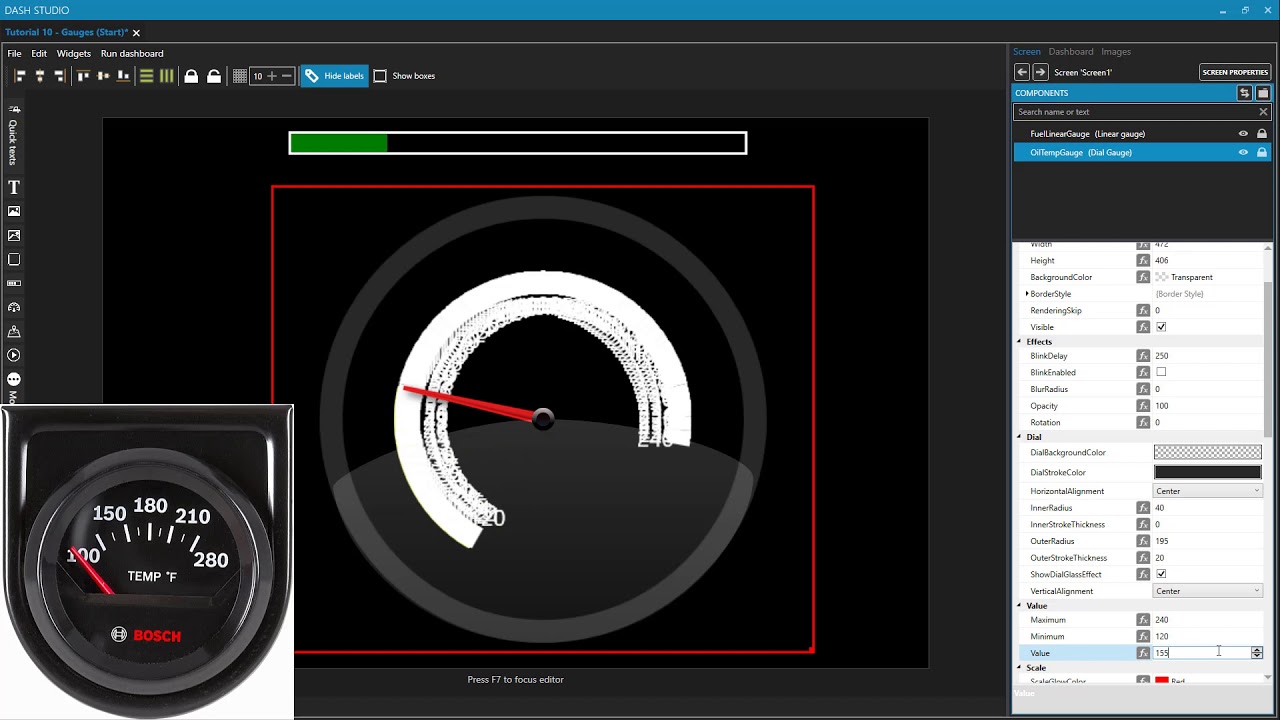Toggle lock on OilTempGauge

pyautogui.click(x=1262, y=153)
